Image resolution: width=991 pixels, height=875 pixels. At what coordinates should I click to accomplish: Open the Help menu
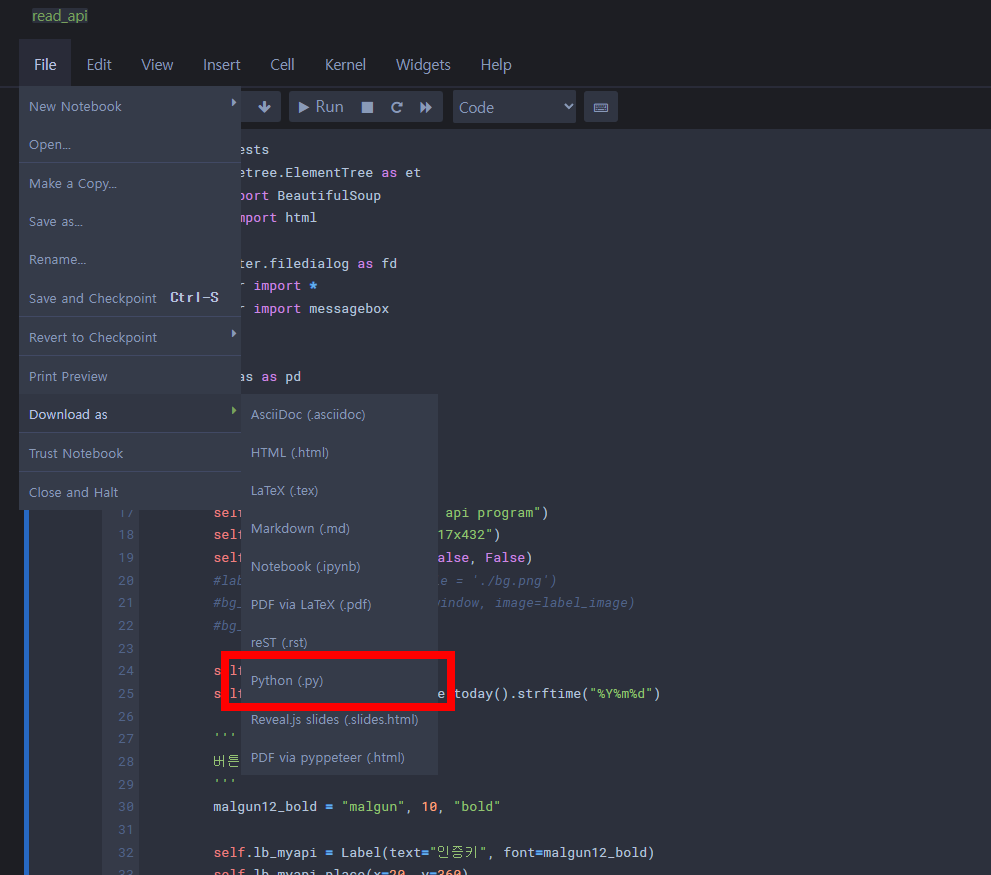point(496,64)
